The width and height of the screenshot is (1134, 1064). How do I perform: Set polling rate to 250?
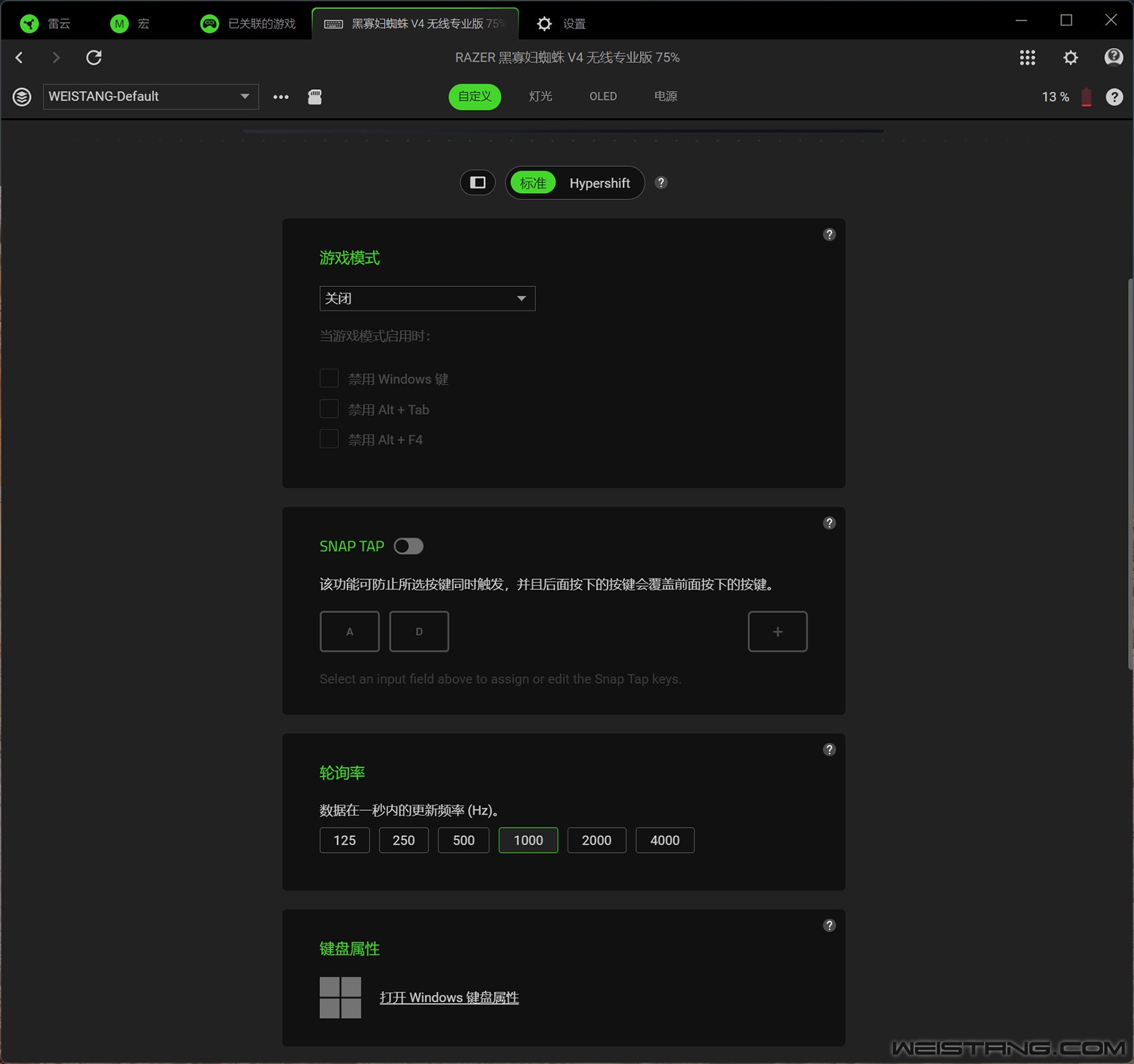coord(404,840)
